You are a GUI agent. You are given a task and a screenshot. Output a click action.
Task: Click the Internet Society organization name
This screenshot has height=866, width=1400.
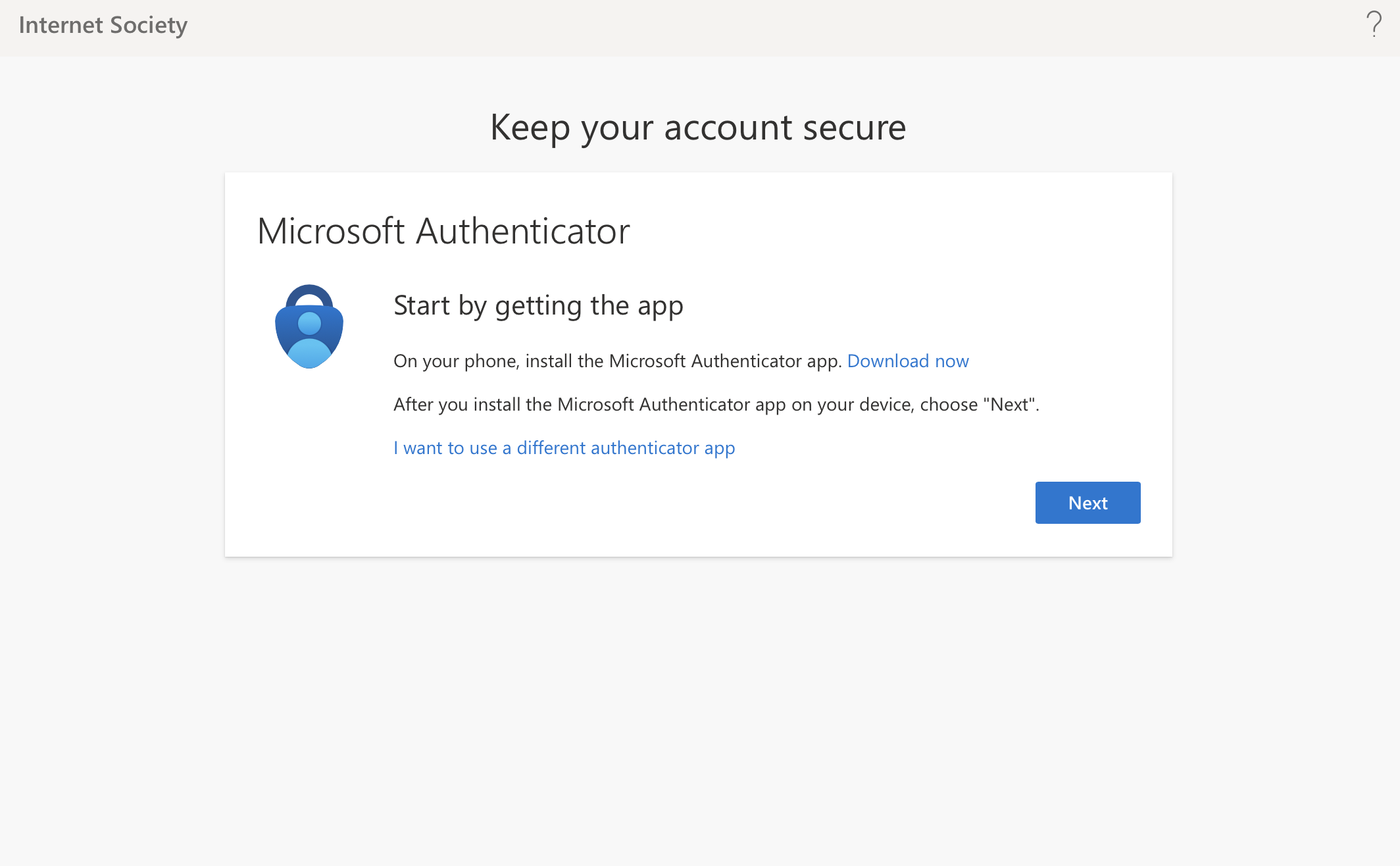[103, 25]
